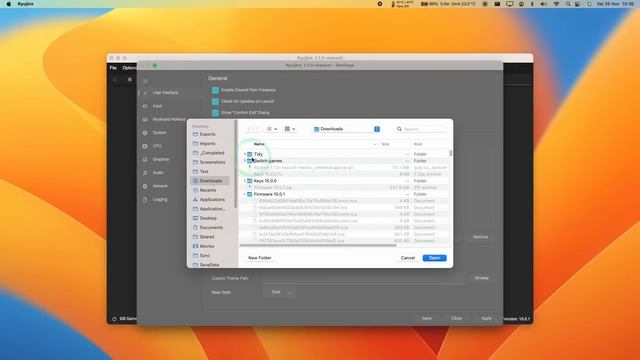Click the Remove button in settings
640x360 pixels.
pos(480,237)
